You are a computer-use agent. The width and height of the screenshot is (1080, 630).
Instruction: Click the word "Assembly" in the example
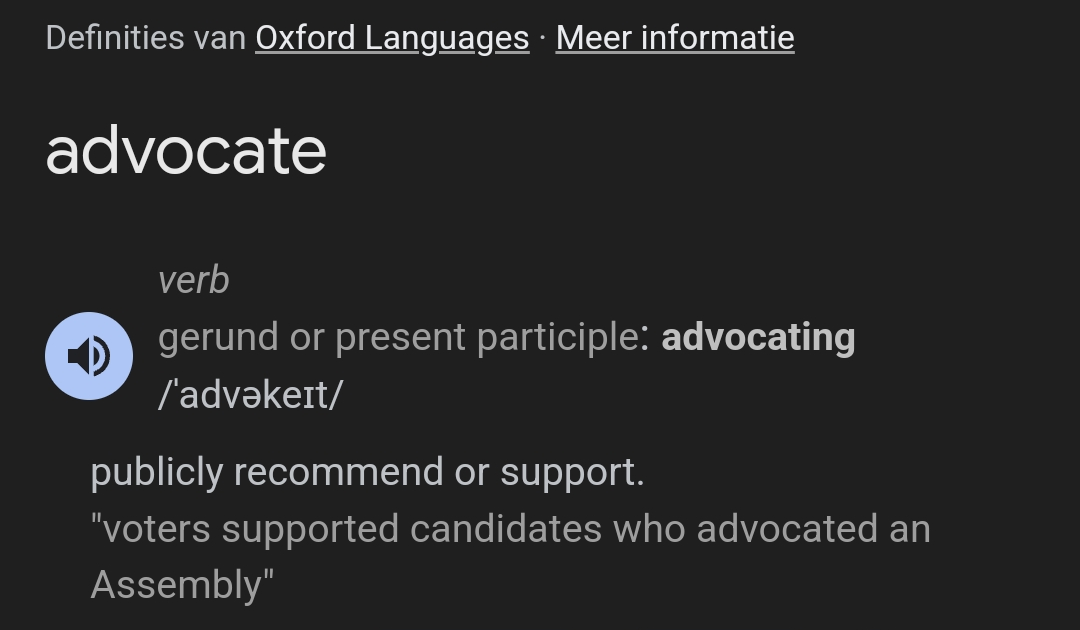click(x=178, y=585)
